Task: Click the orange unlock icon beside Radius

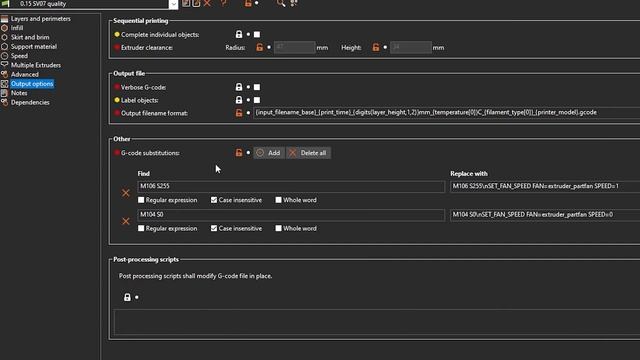Action: coord(260,47)
